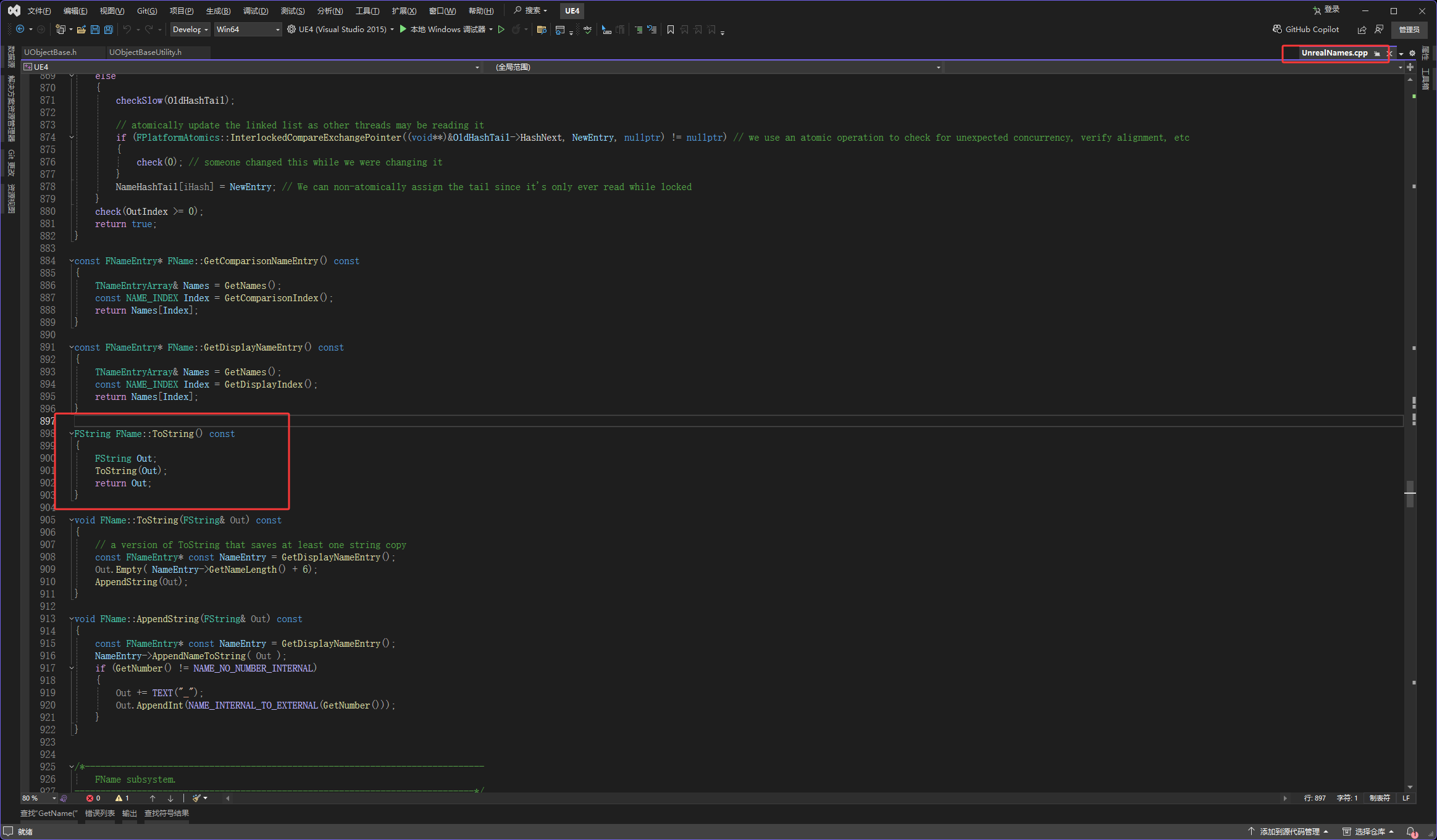This screenshot has height=840, width=1437.
Task: Click the search box in the title bar
Action: point(530,10)
